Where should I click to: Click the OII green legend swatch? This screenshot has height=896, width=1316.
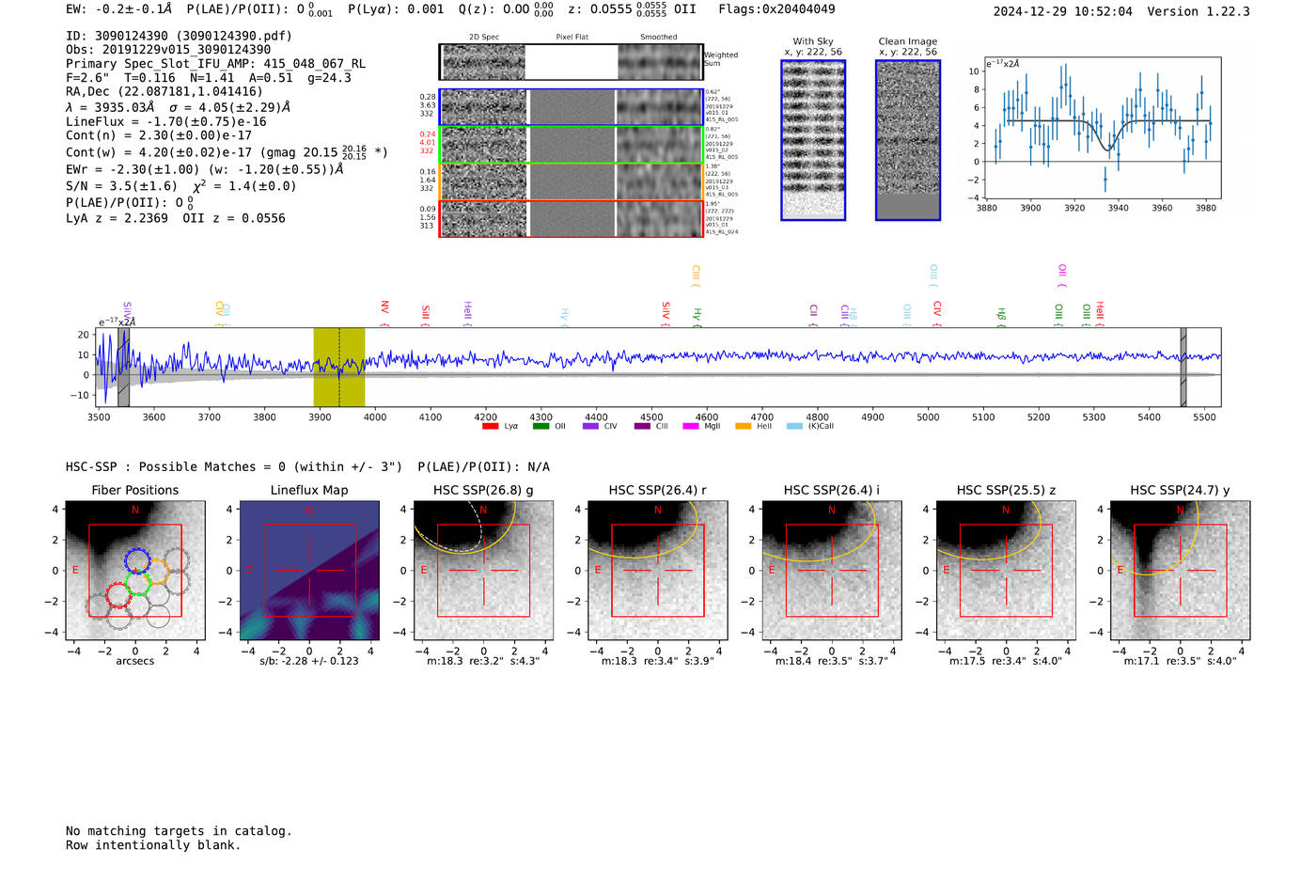click(x=540, y=427)
